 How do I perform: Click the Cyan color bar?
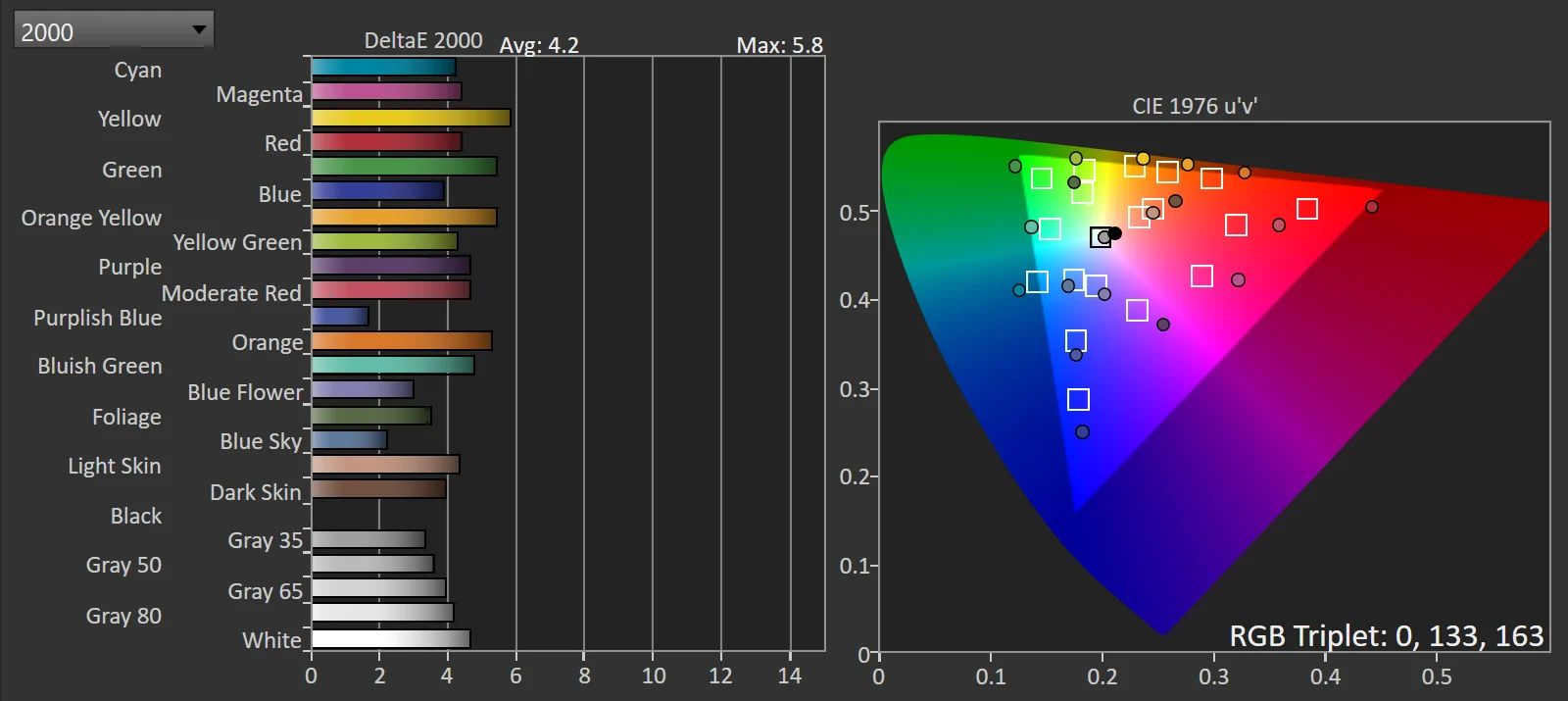pos(383,67)
